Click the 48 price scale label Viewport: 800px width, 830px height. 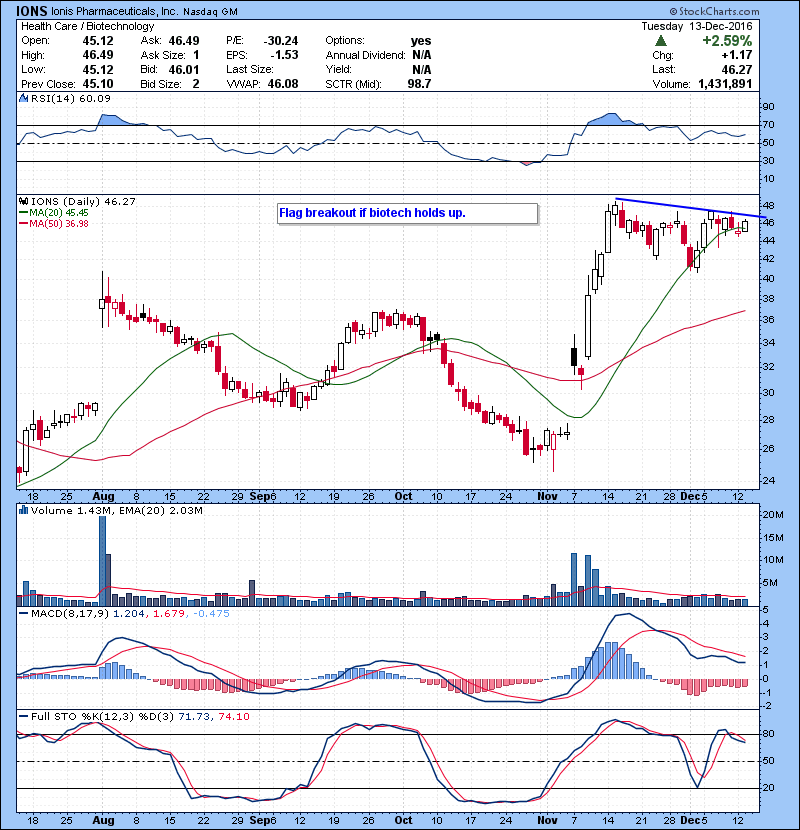(768, 205)
